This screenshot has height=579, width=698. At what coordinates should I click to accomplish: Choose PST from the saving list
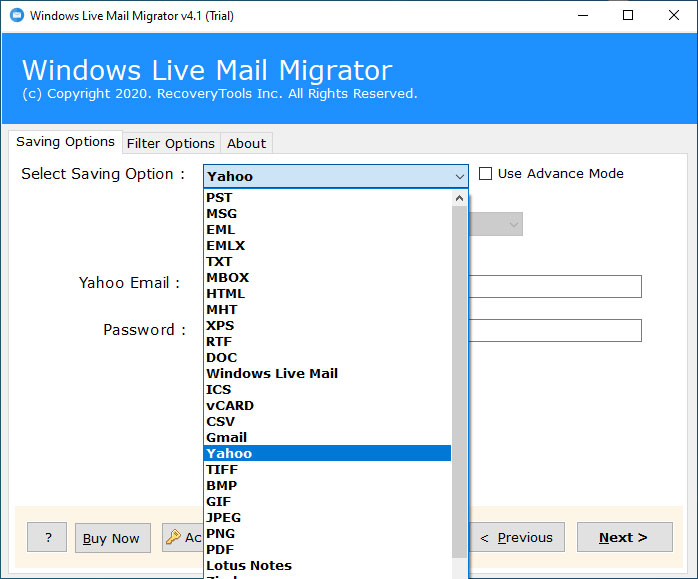click(328, 198)
